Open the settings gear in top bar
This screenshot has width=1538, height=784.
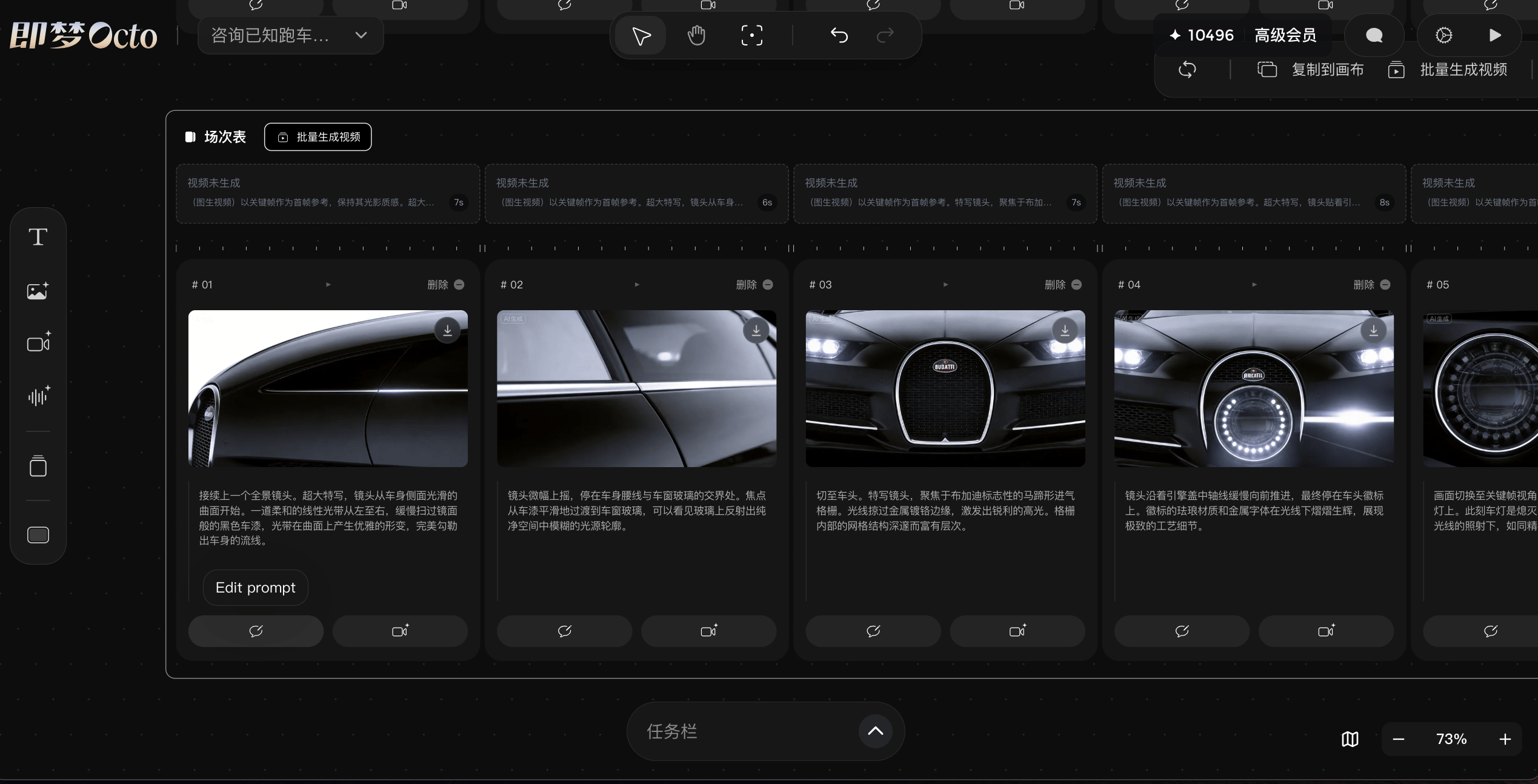pos(1444,35)
